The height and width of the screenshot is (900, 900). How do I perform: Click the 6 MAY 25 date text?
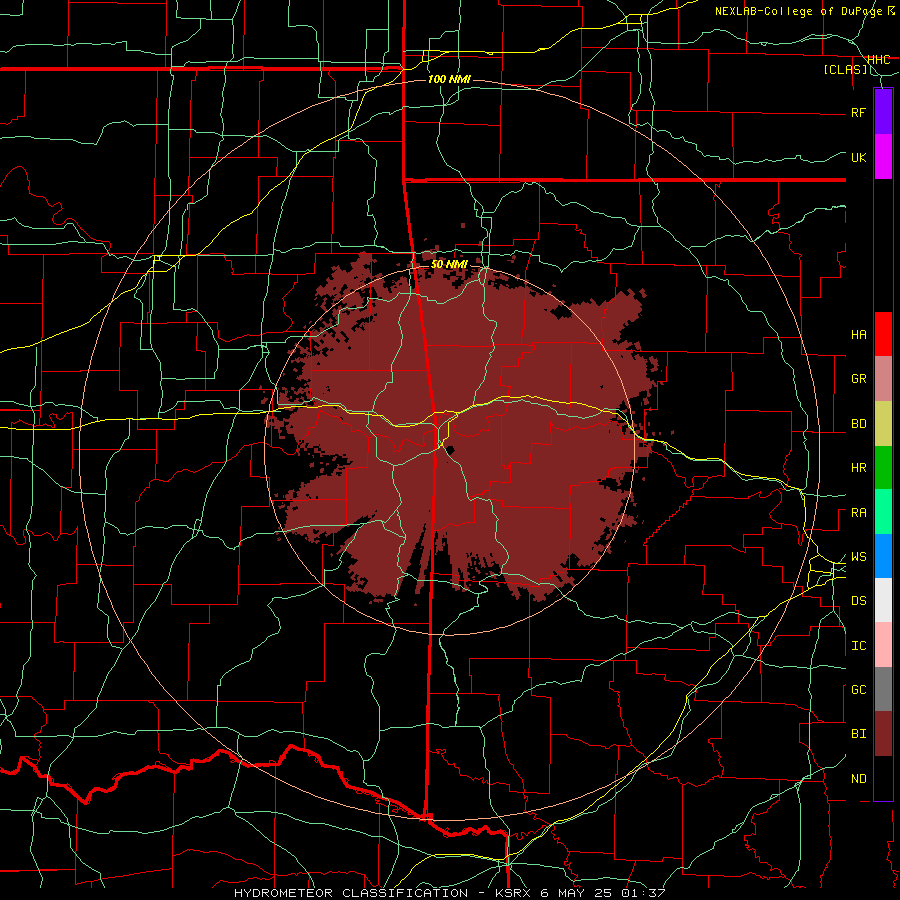pyautogui.click(x=575, y=893)
